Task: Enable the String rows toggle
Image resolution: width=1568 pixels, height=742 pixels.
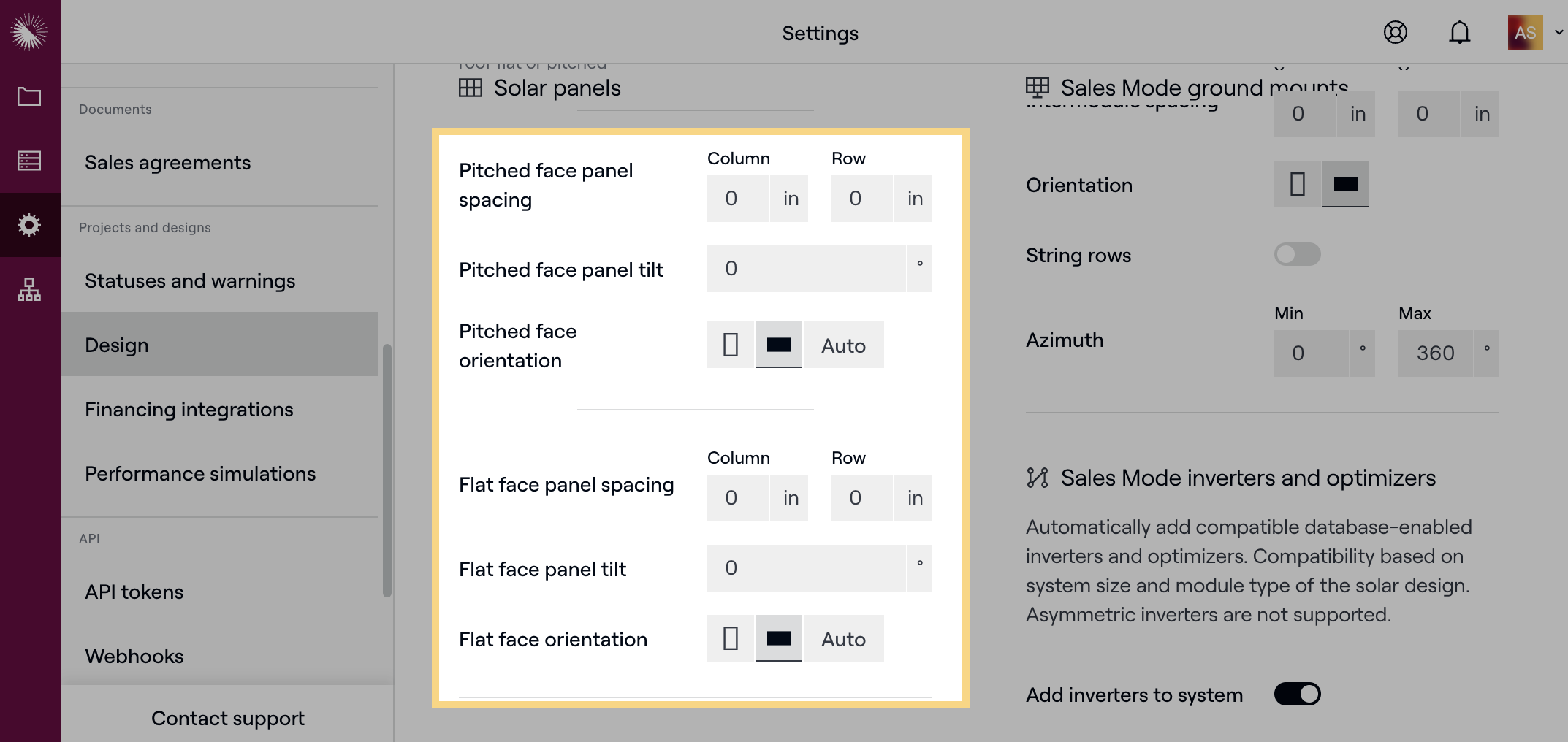Action: [x=1297, y=254]
